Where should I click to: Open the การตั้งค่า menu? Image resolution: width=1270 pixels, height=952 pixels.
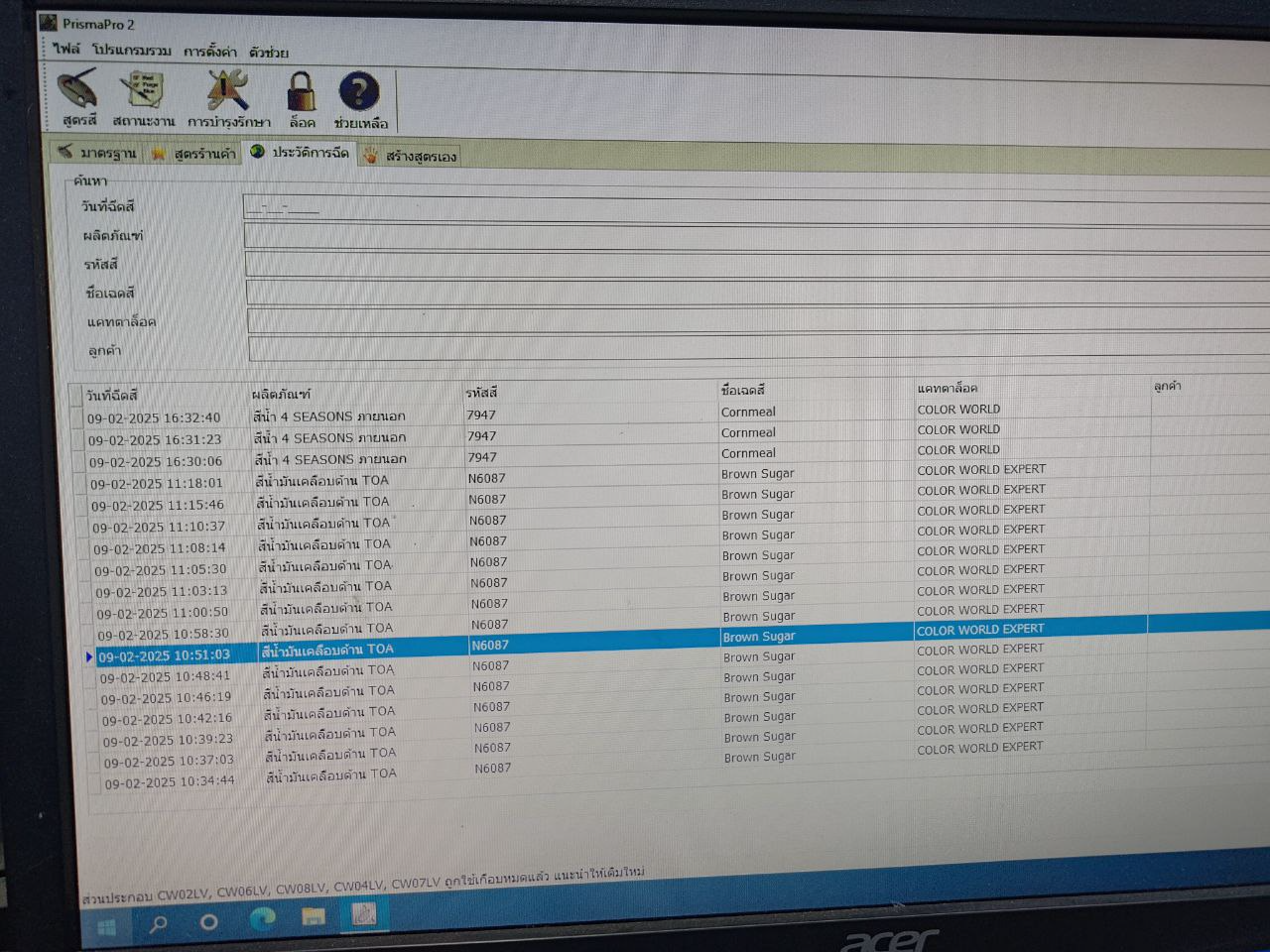(x=210, y=52)
